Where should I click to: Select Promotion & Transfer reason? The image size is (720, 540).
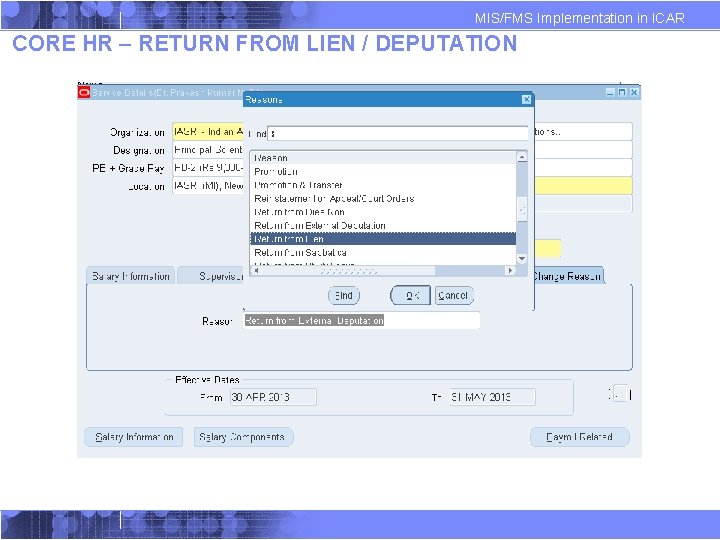pyautogui.click(x=383, y=185)
